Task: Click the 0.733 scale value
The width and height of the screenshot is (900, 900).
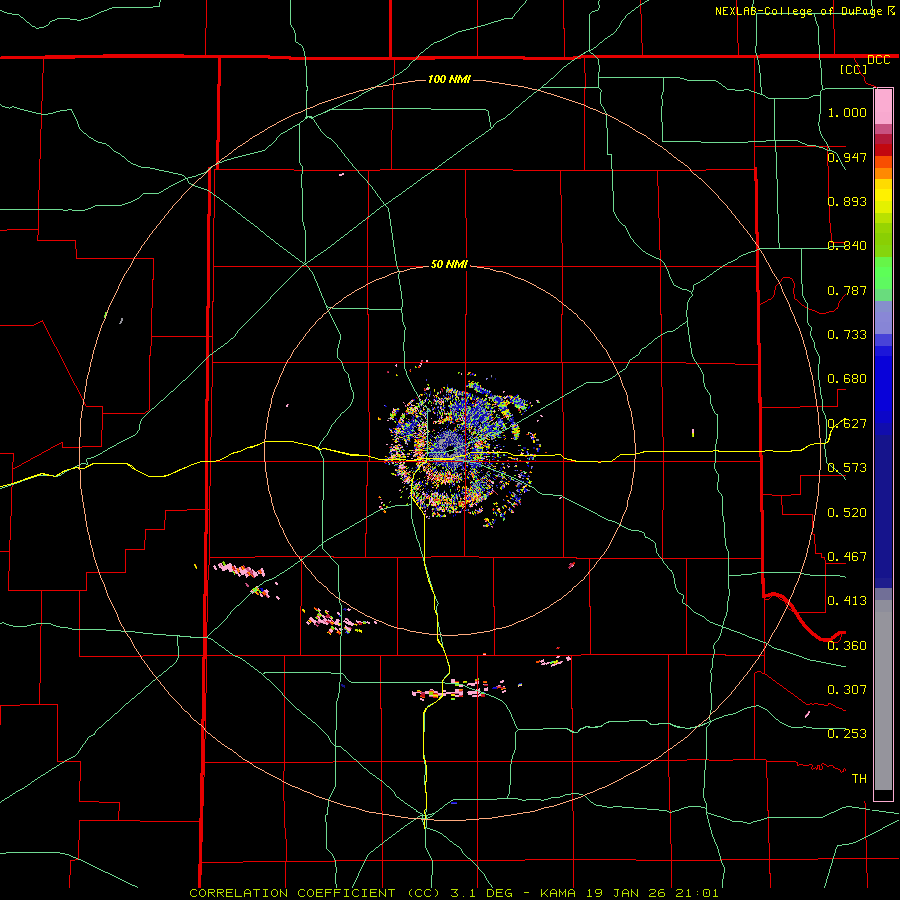Action: click(847, 334)
